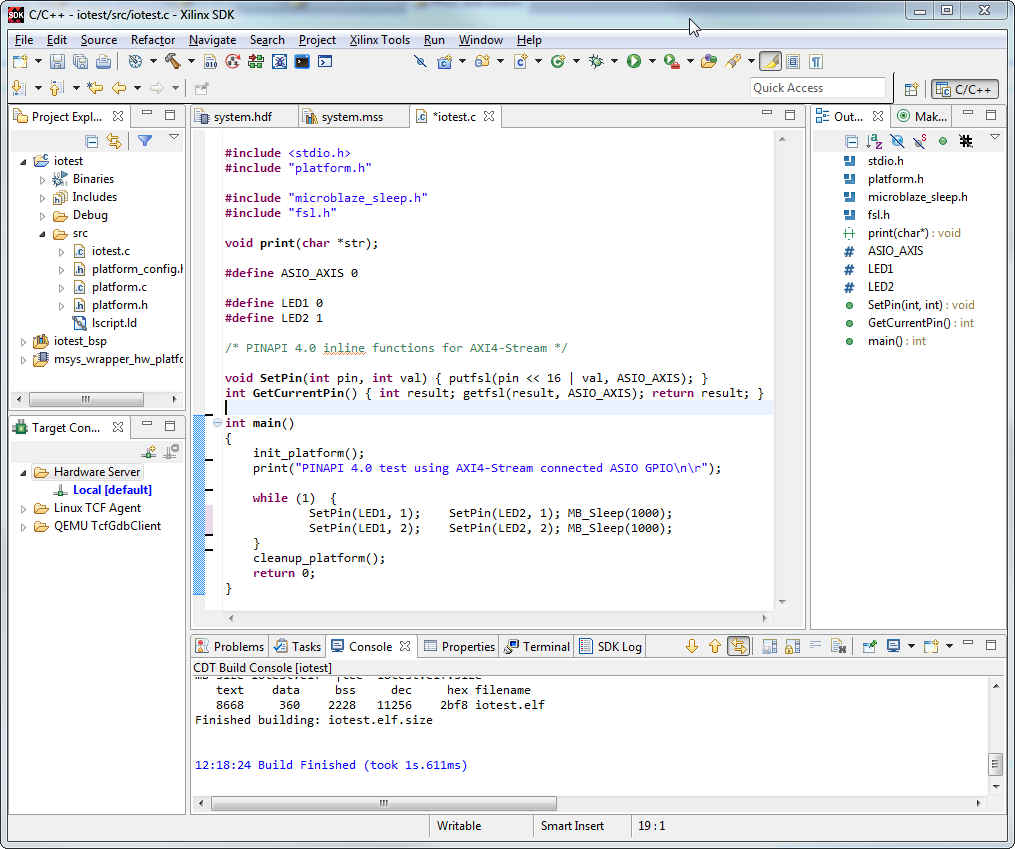Click the new target connection icon

149,452
